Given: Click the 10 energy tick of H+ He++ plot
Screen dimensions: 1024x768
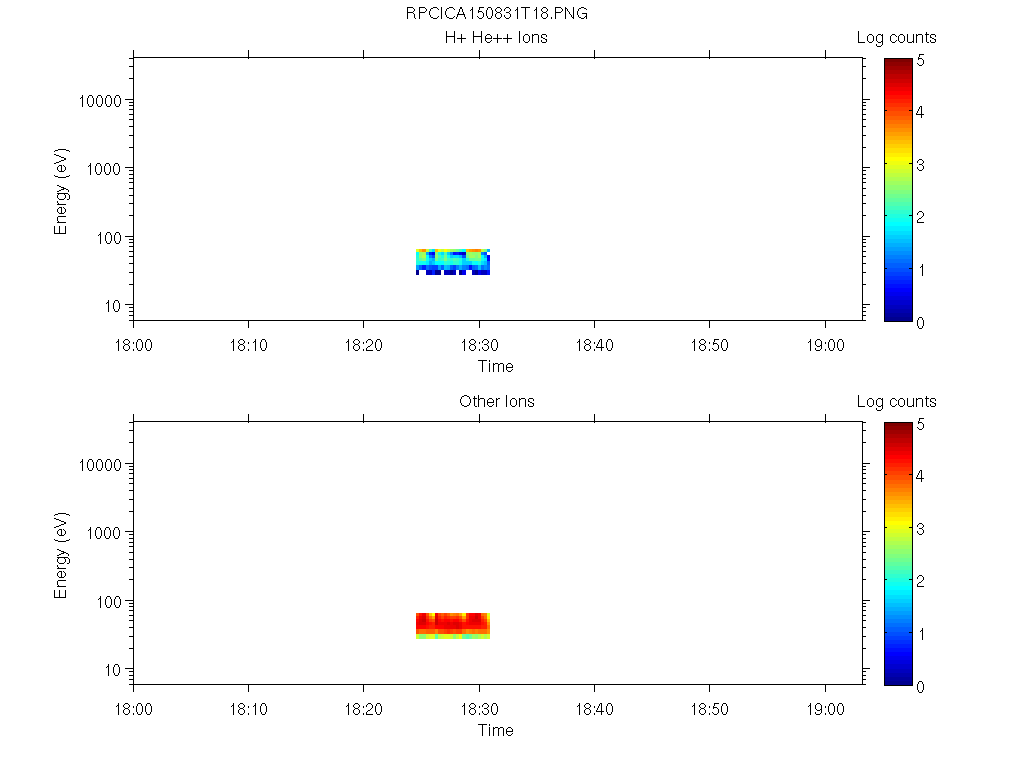Looking at the screenshot, I should point(113,306).
